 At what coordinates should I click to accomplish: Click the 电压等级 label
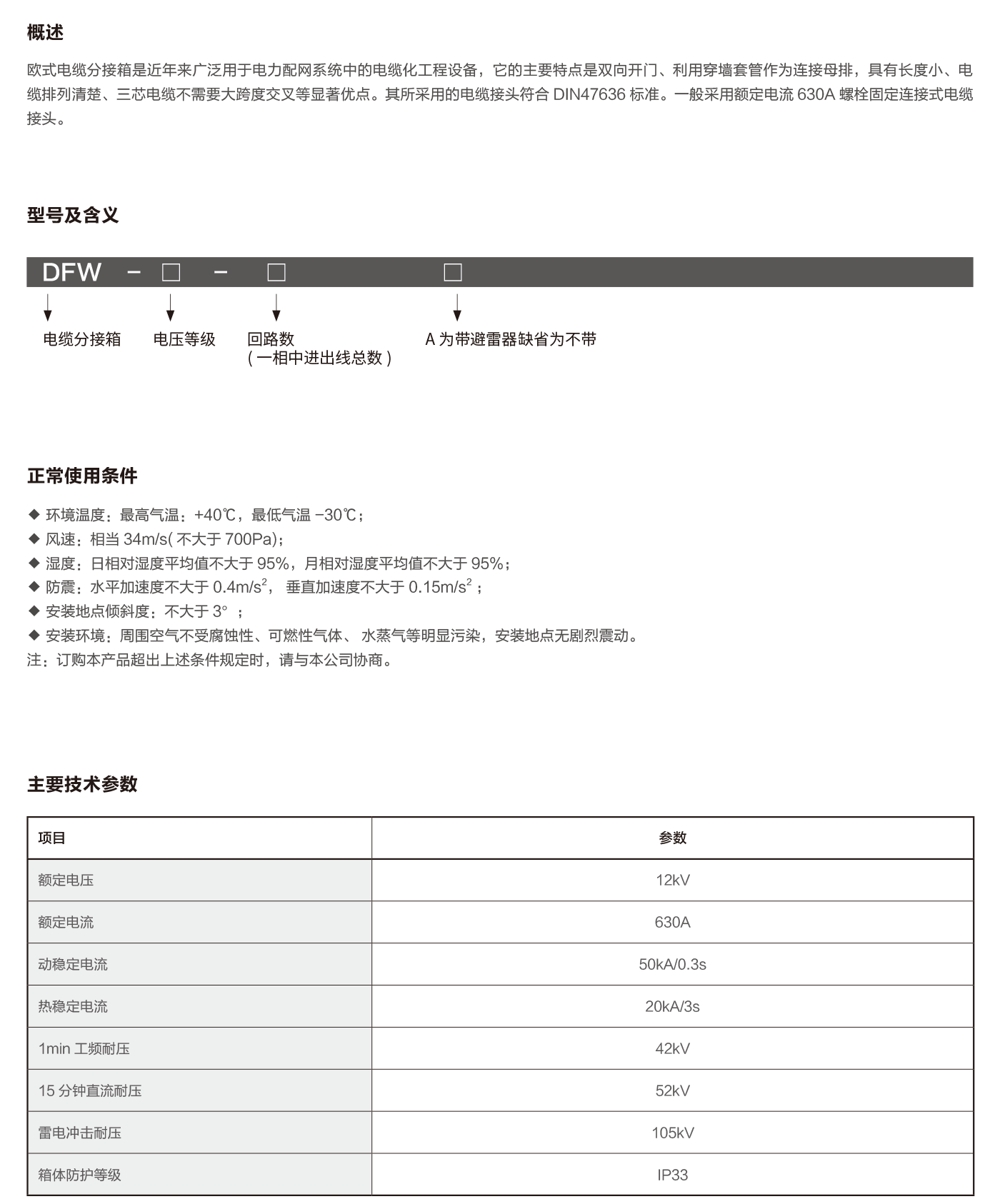pos(184,339)
